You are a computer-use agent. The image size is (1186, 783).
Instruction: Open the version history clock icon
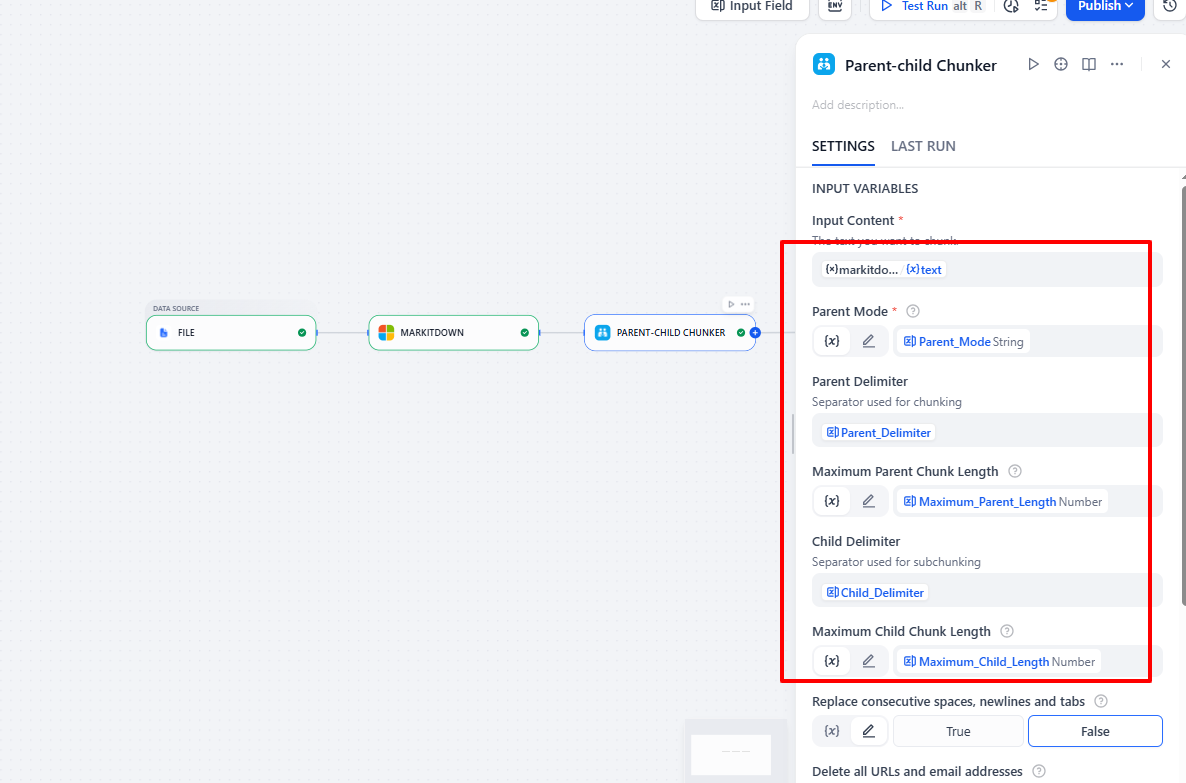click(1170, 6)
